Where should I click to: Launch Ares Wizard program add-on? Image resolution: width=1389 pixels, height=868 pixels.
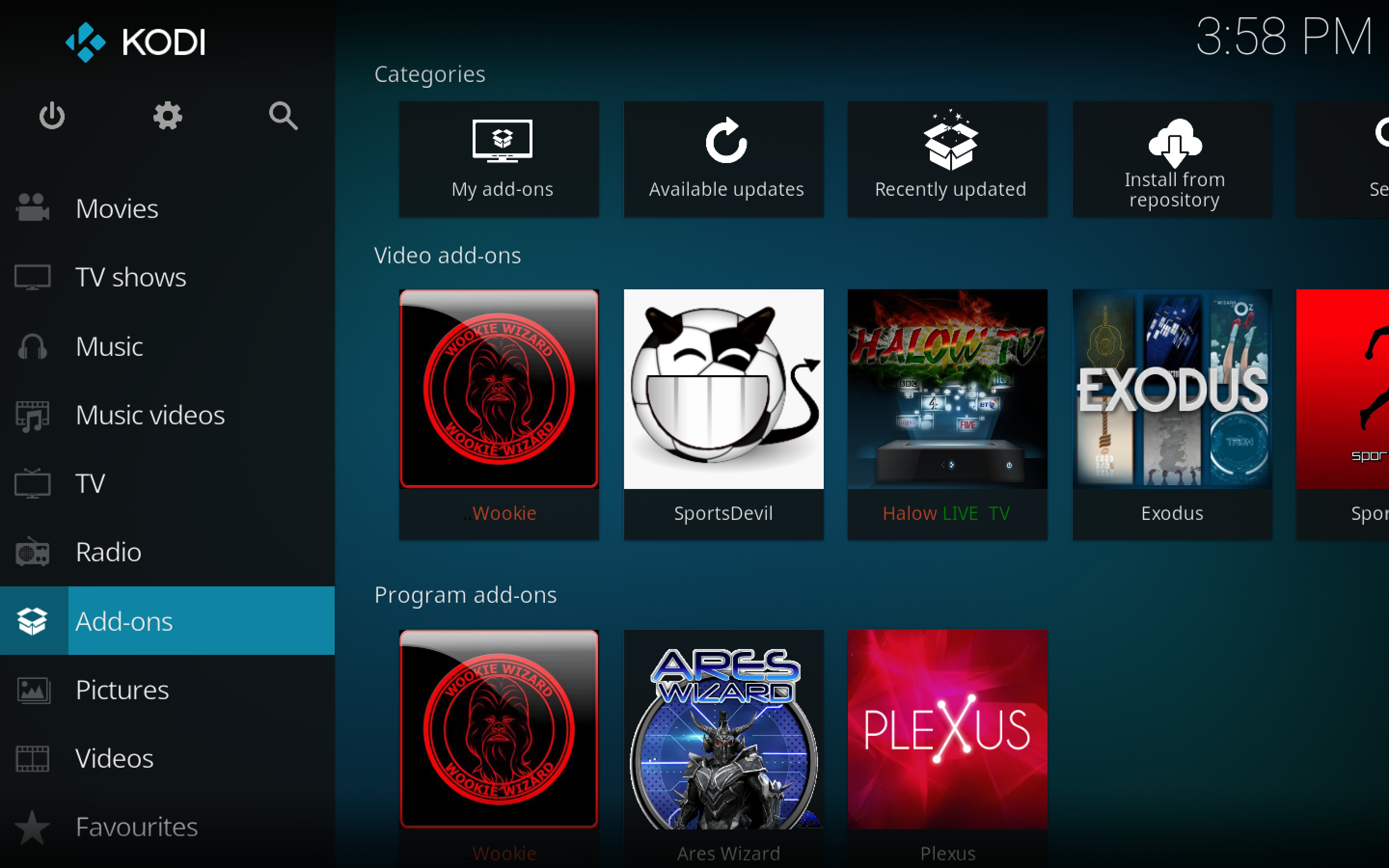tap(724, 730)
